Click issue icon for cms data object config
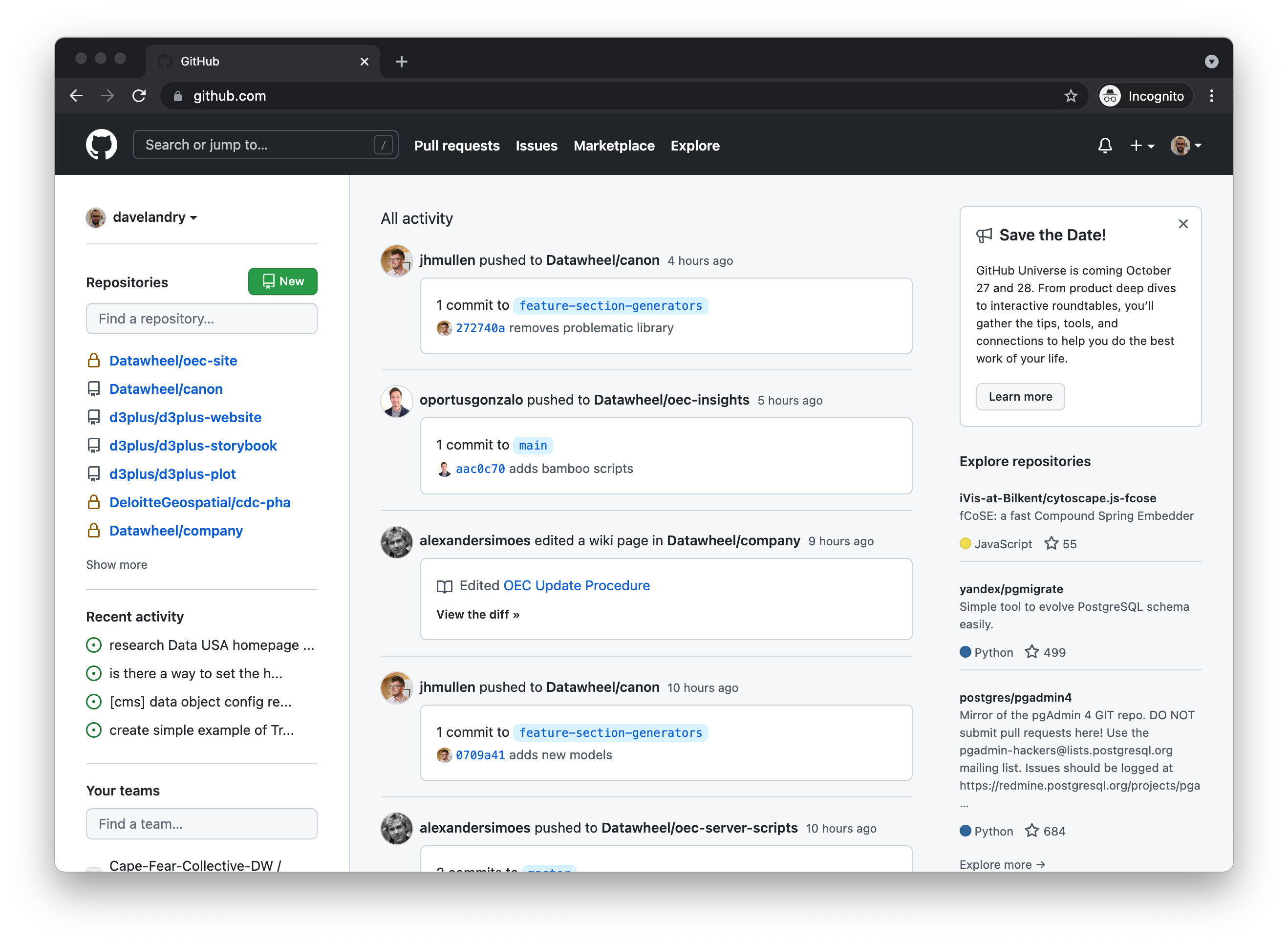 point(94,702)
